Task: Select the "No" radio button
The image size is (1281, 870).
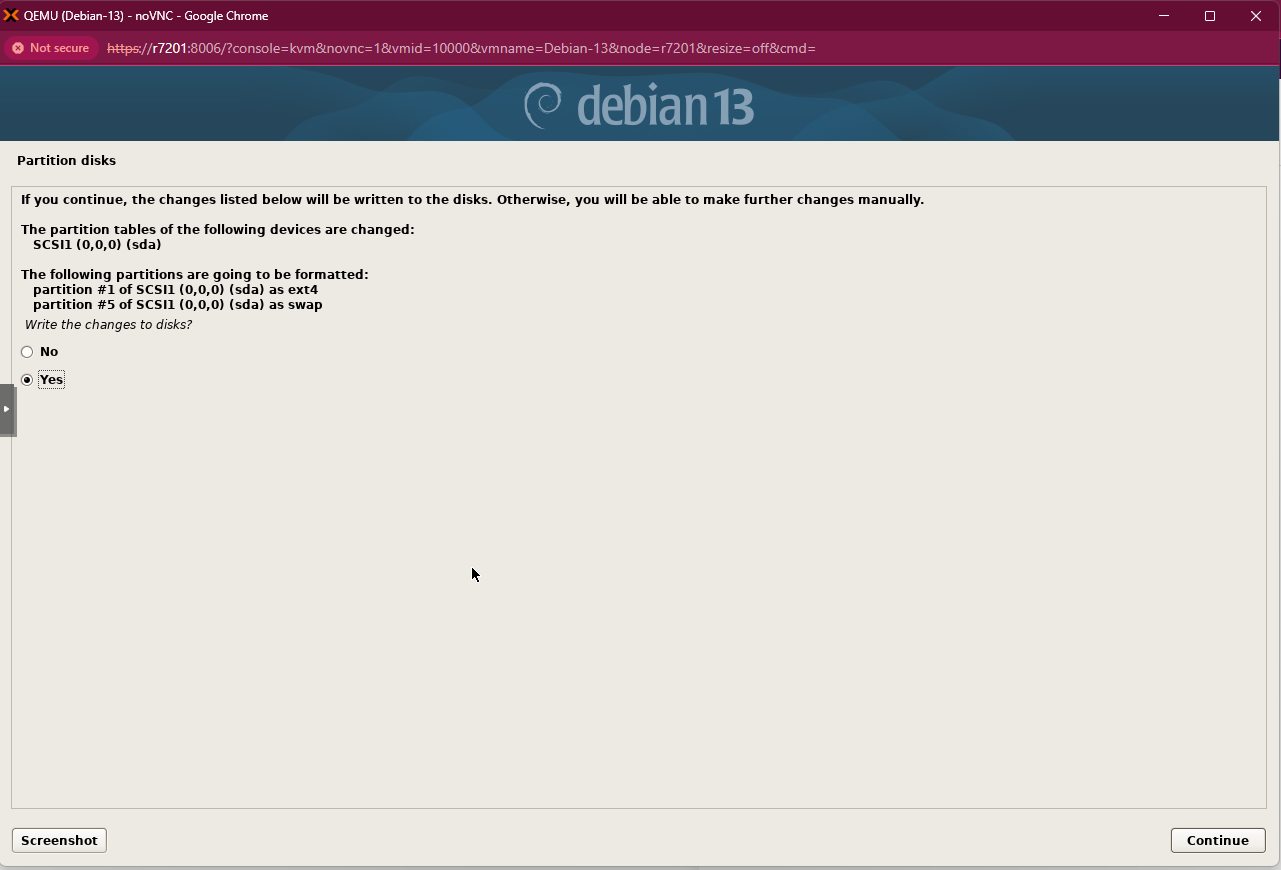Action: [x=27, y=351]
